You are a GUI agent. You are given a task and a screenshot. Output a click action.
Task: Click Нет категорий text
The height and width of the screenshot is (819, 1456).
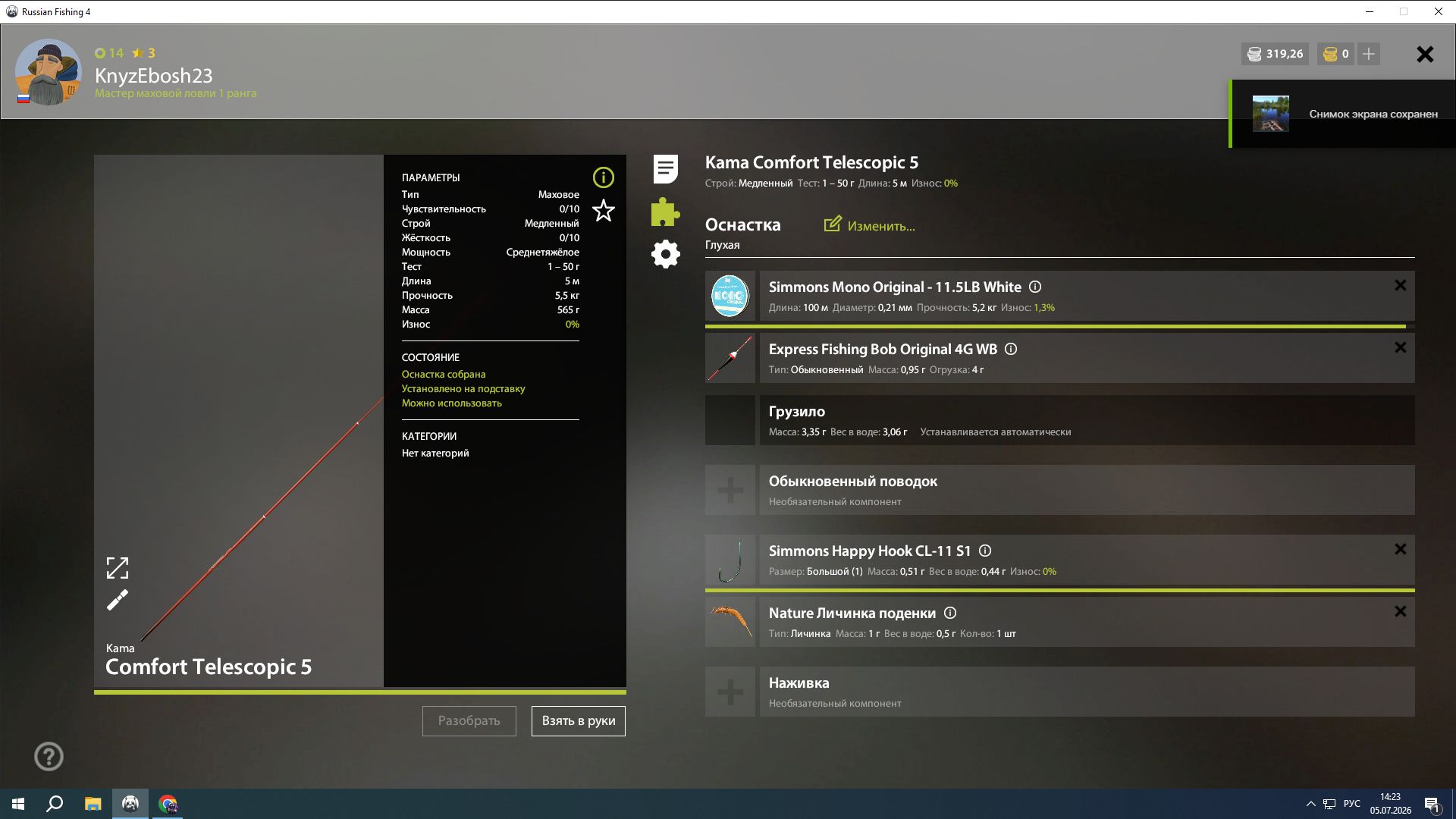435,453
